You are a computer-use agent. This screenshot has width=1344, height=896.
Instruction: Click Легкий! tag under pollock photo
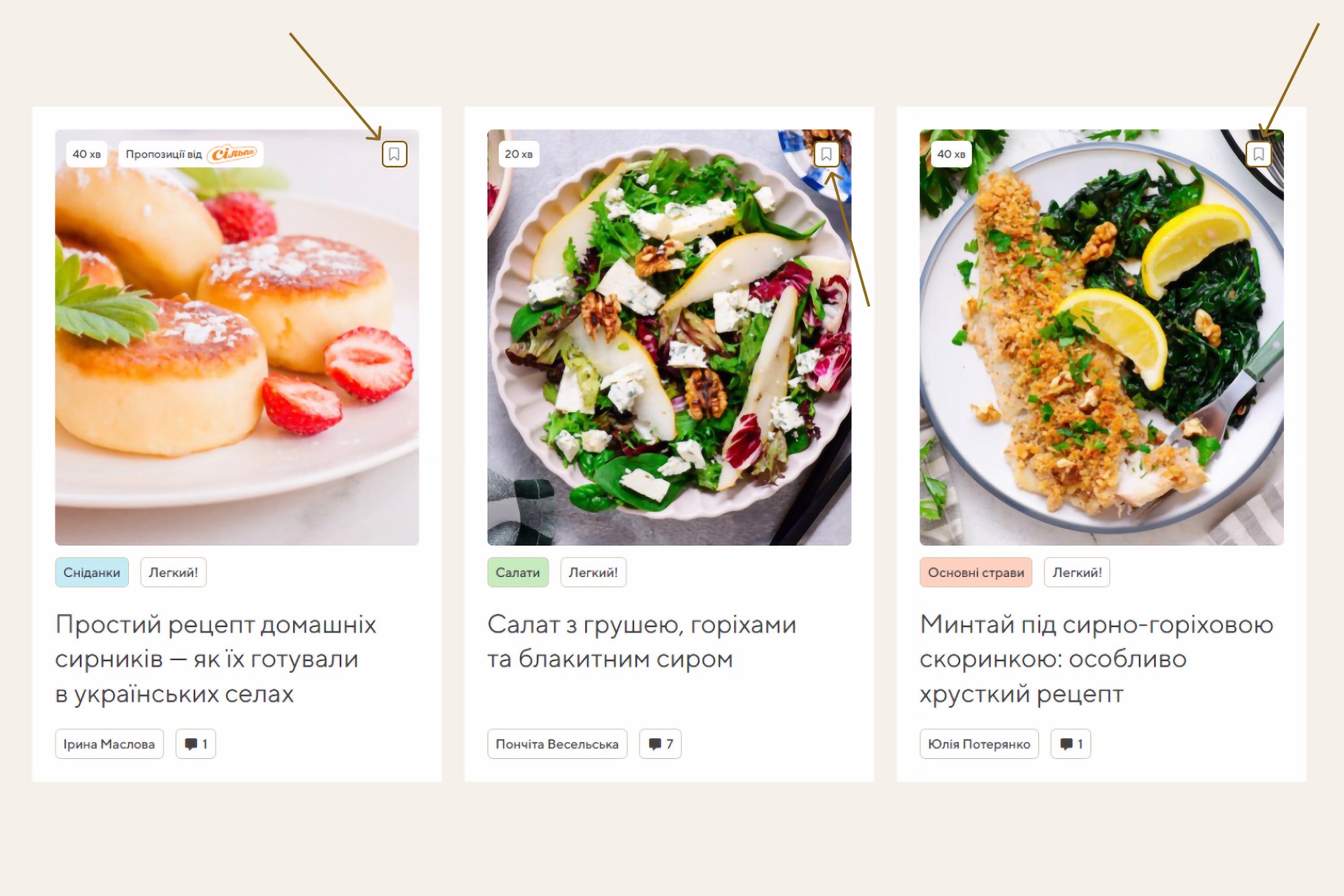tap(1077, 572)
